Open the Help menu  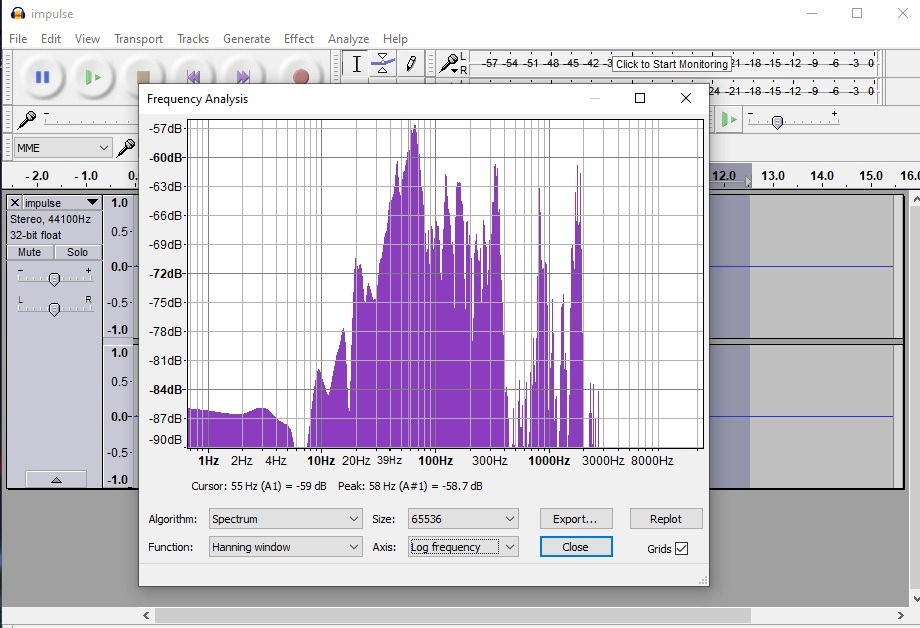(395, 39)
